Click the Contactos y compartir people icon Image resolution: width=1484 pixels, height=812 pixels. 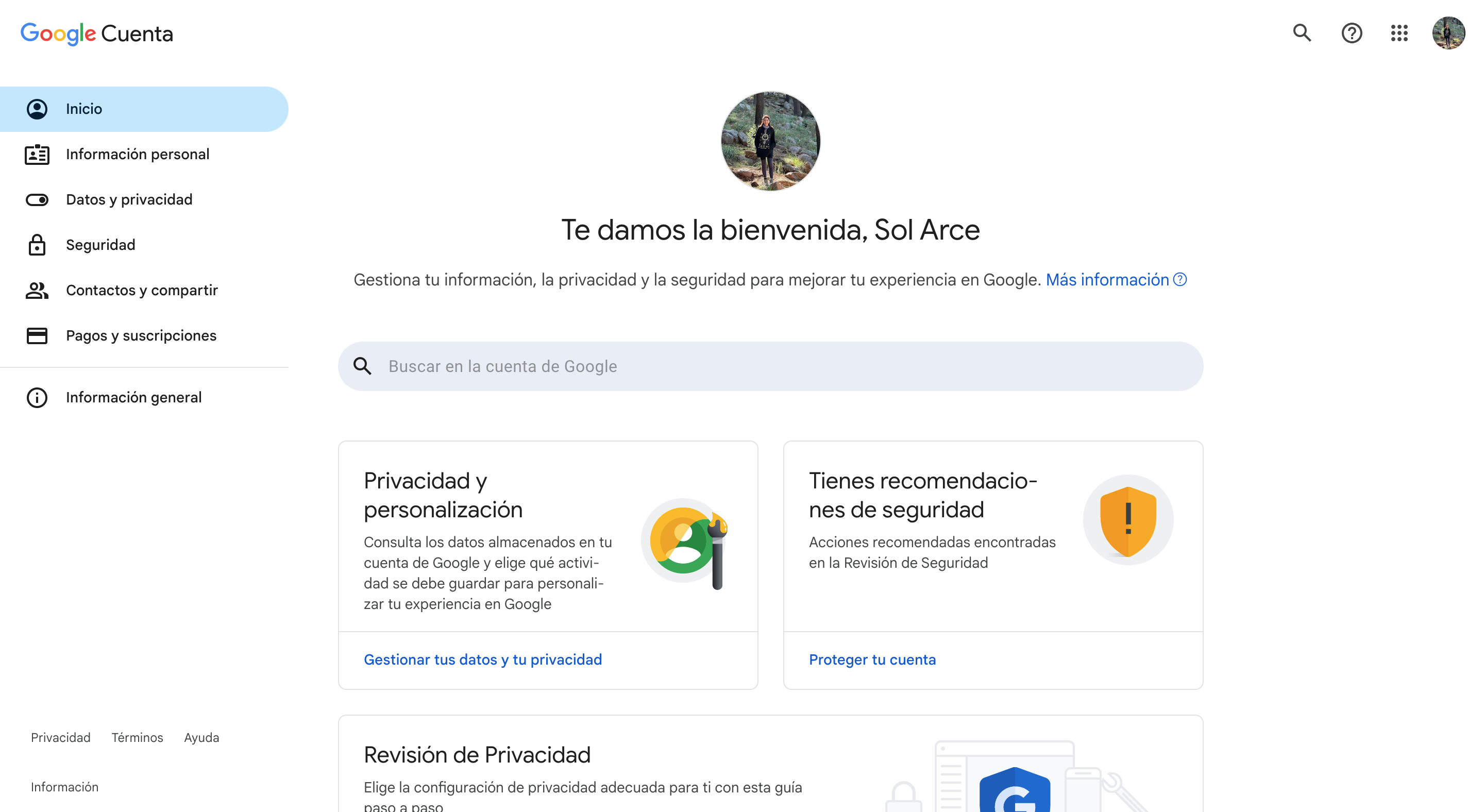37,290
